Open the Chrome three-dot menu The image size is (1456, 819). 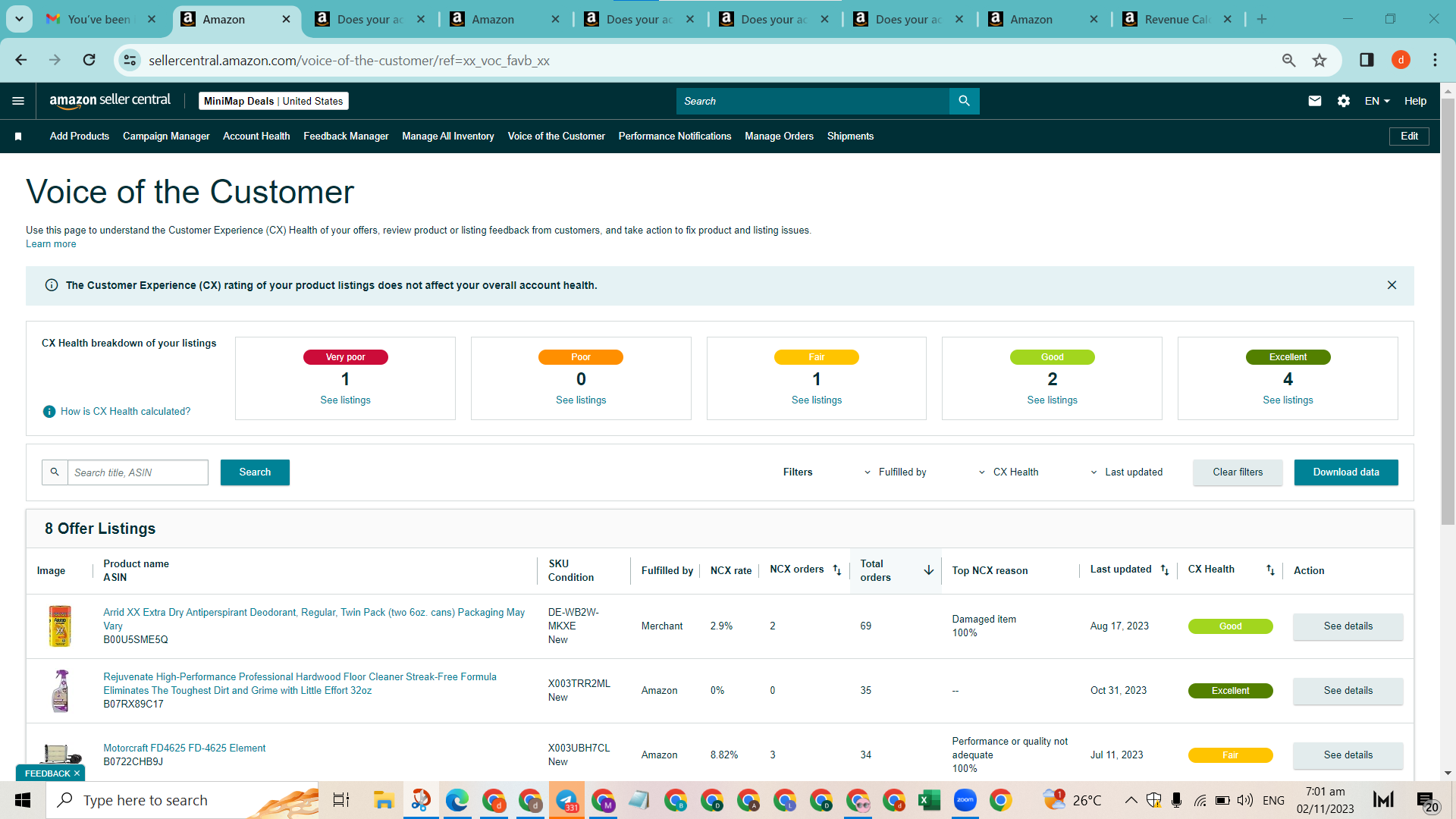click(x=1435, y=60)
